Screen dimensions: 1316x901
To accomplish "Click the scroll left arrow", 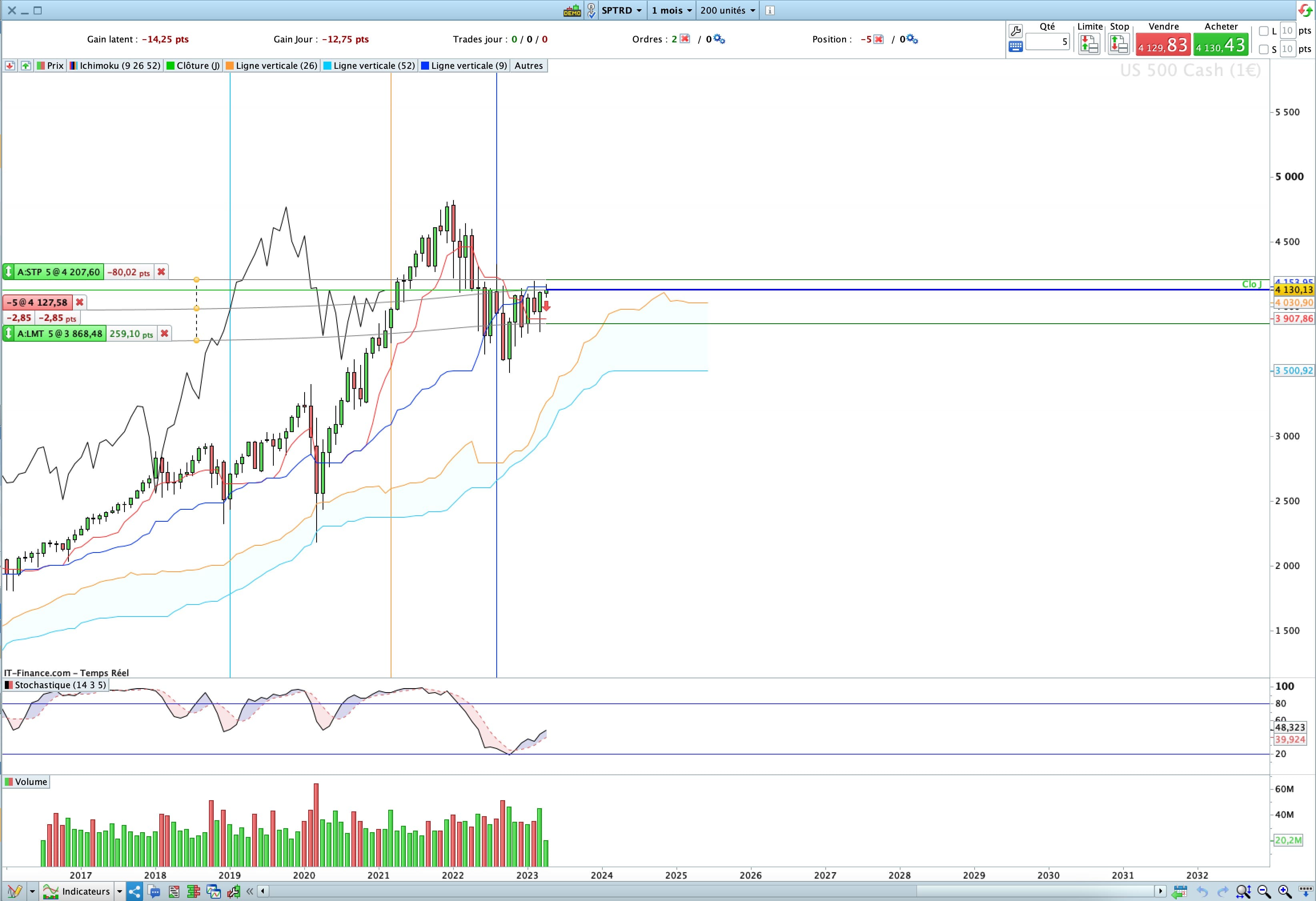I will click(263, 891).
